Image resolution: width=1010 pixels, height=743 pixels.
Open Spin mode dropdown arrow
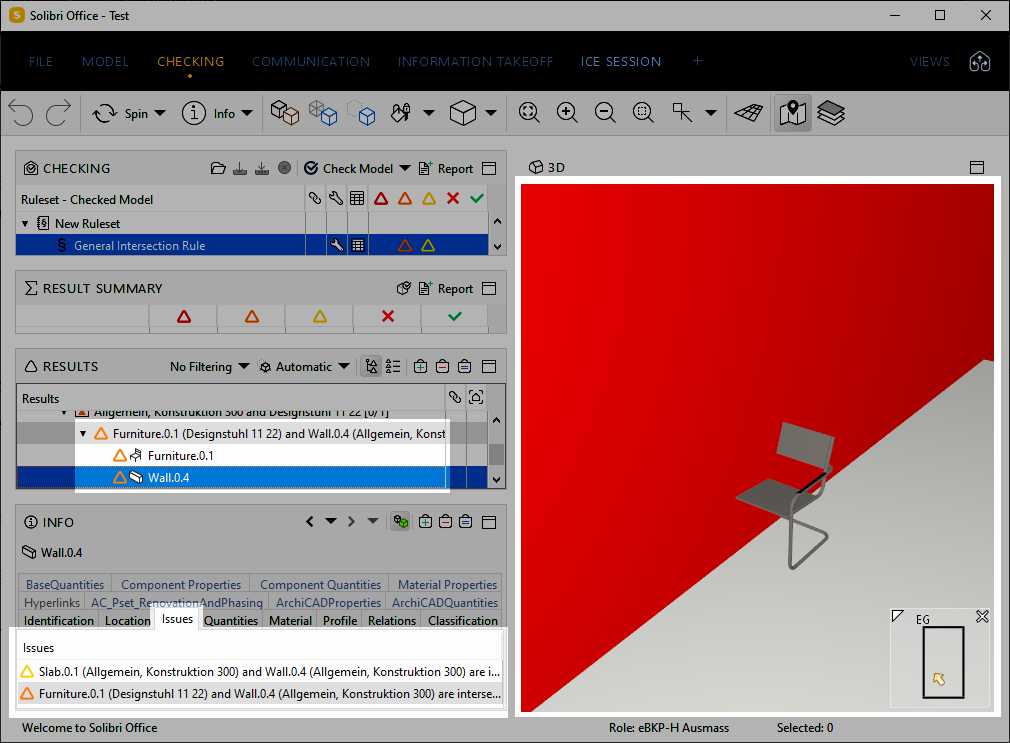[160, 113]
